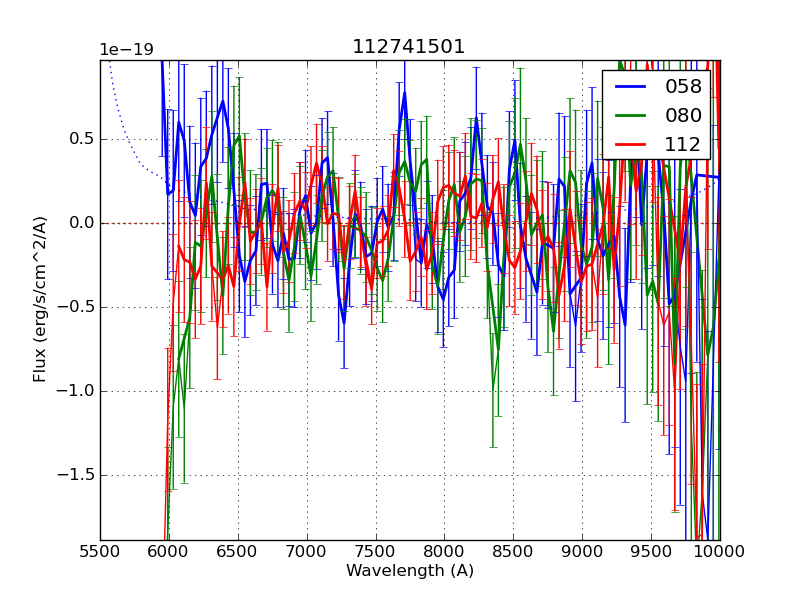Click the Wavelength (A) x-axis label
800x600 pixels.
(410, 571)
